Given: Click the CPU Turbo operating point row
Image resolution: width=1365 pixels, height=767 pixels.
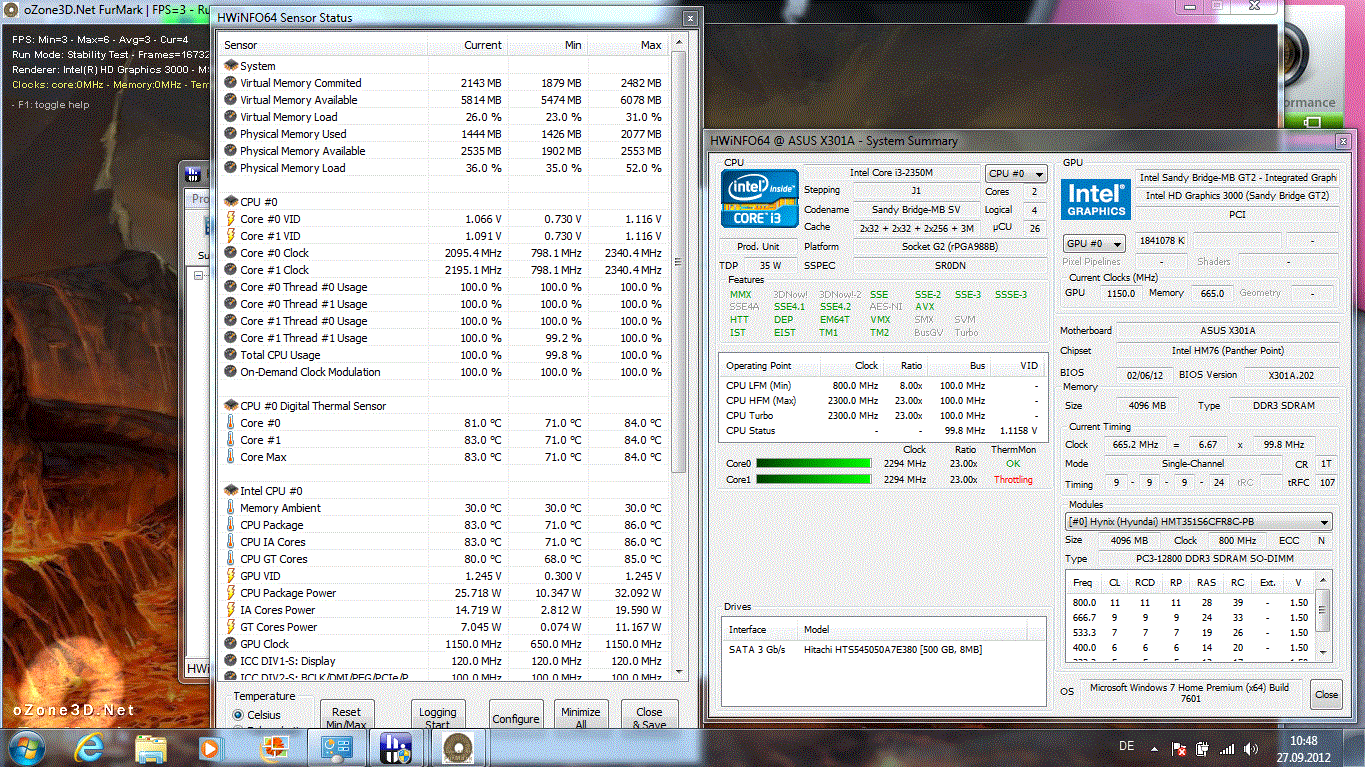Looking at the screenshot, I should (884, 415).
